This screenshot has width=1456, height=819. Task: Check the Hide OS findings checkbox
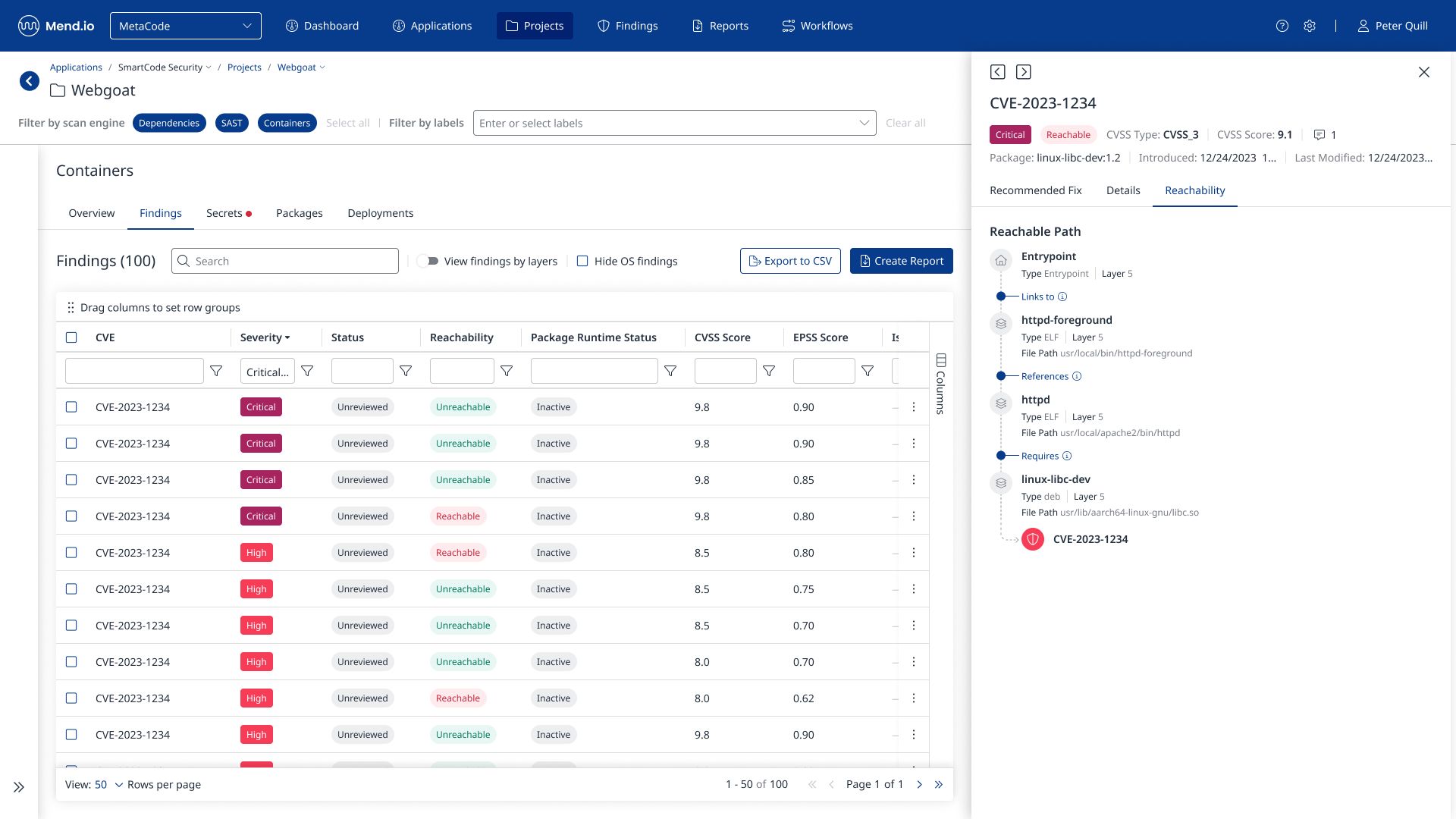tap(582, 261)
